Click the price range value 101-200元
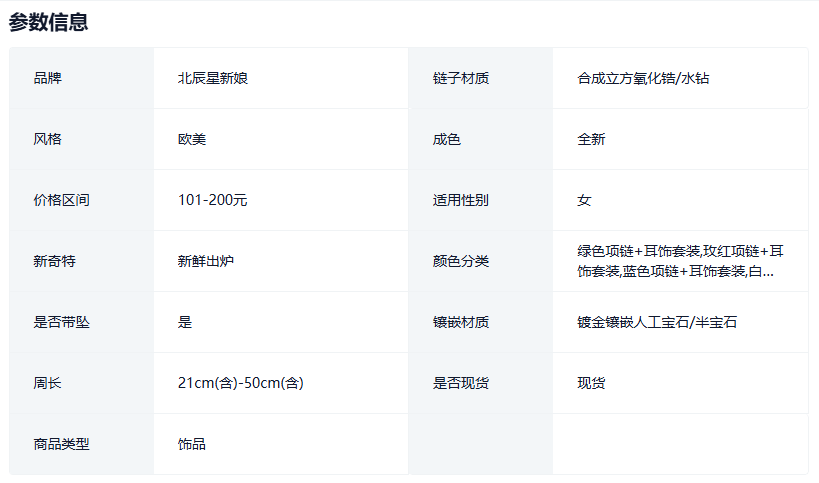This screenshot has height=483, width=819. tap(213, 200)
